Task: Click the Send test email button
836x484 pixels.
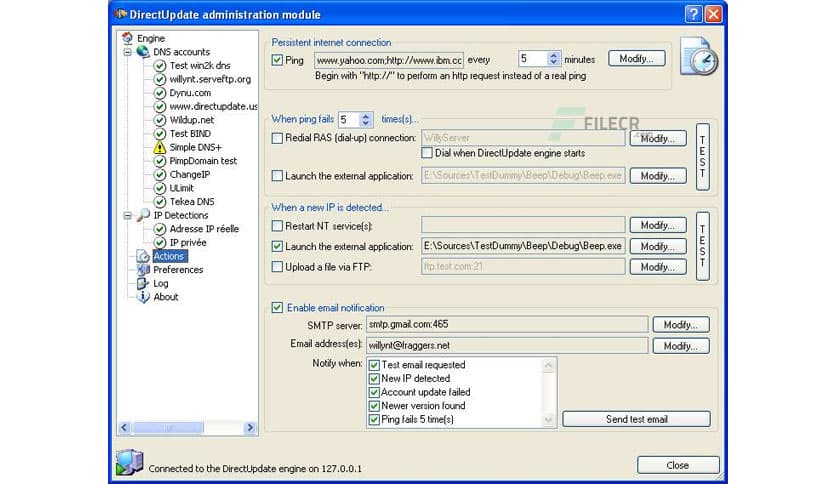Action: tap(637, 419)
